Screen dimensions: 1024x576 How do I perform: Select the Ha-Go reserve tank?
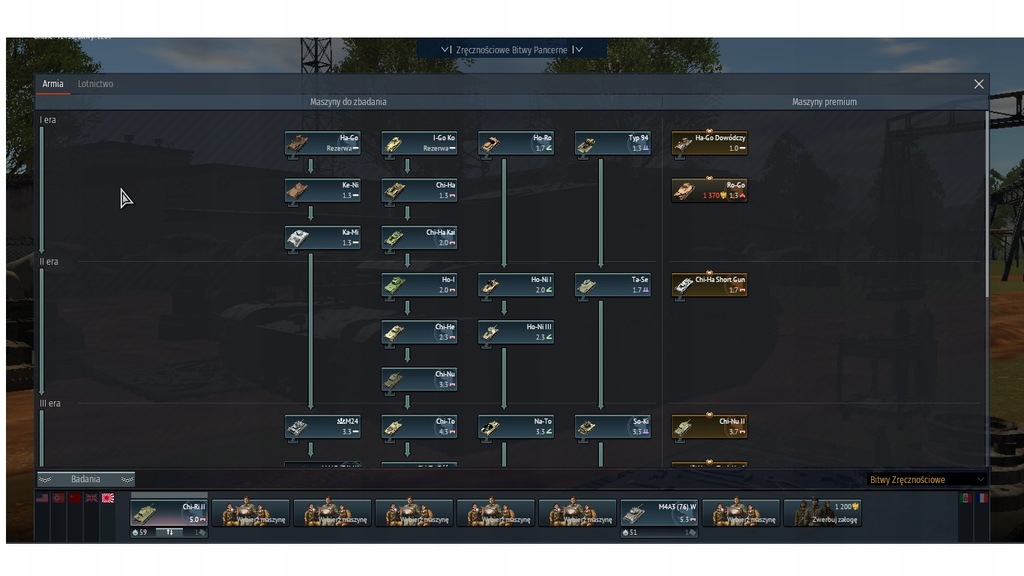point(323,143)
